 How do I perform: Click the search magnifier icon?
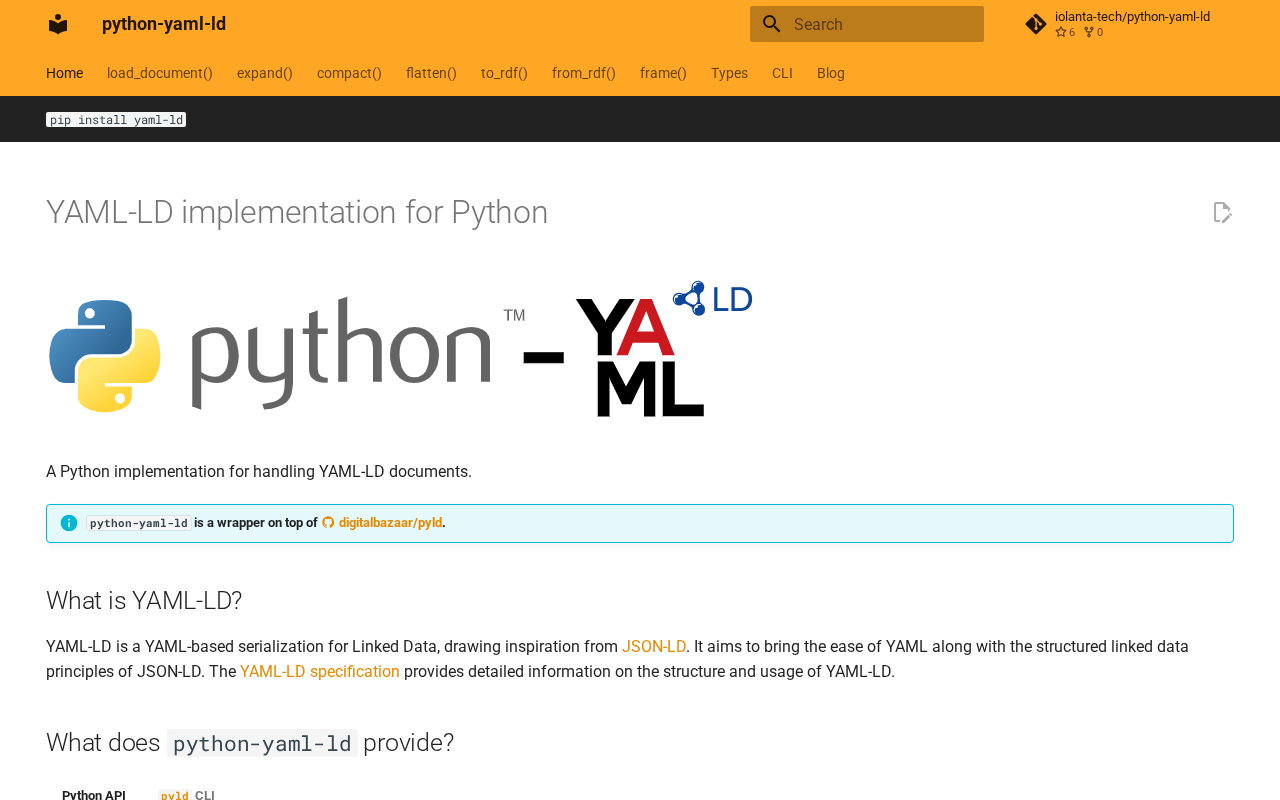771,24
